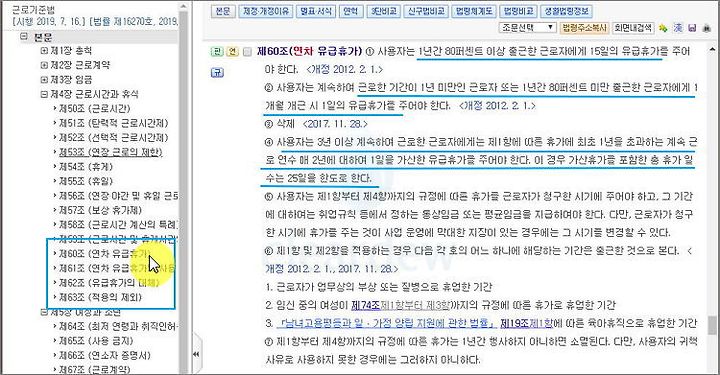Select 제54조 (휴게) in tree

pos(86,167)
